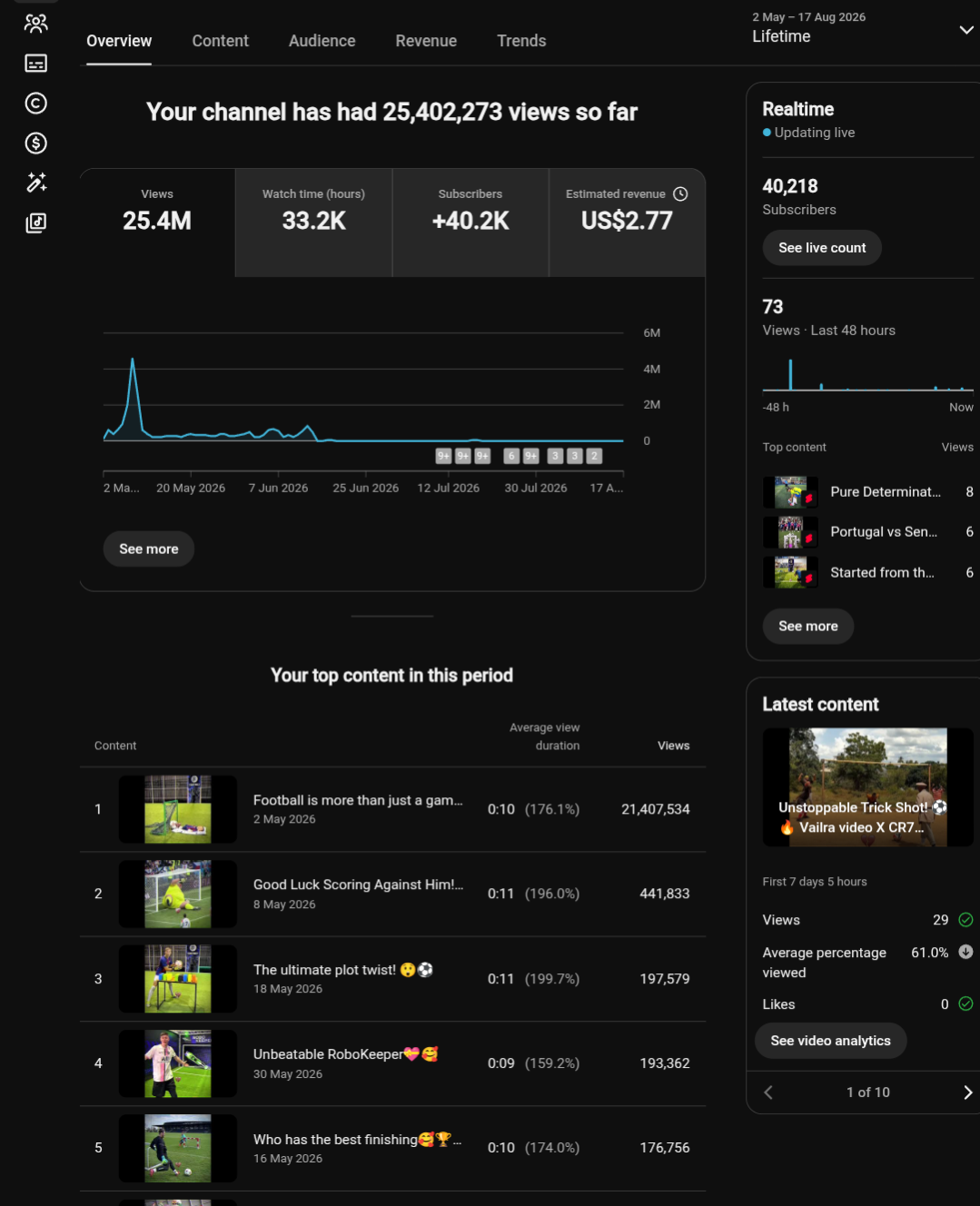Click the realtime 48-hour views bar chart
The width and height of the screenshot is (980, 1206).
point(868,375)
